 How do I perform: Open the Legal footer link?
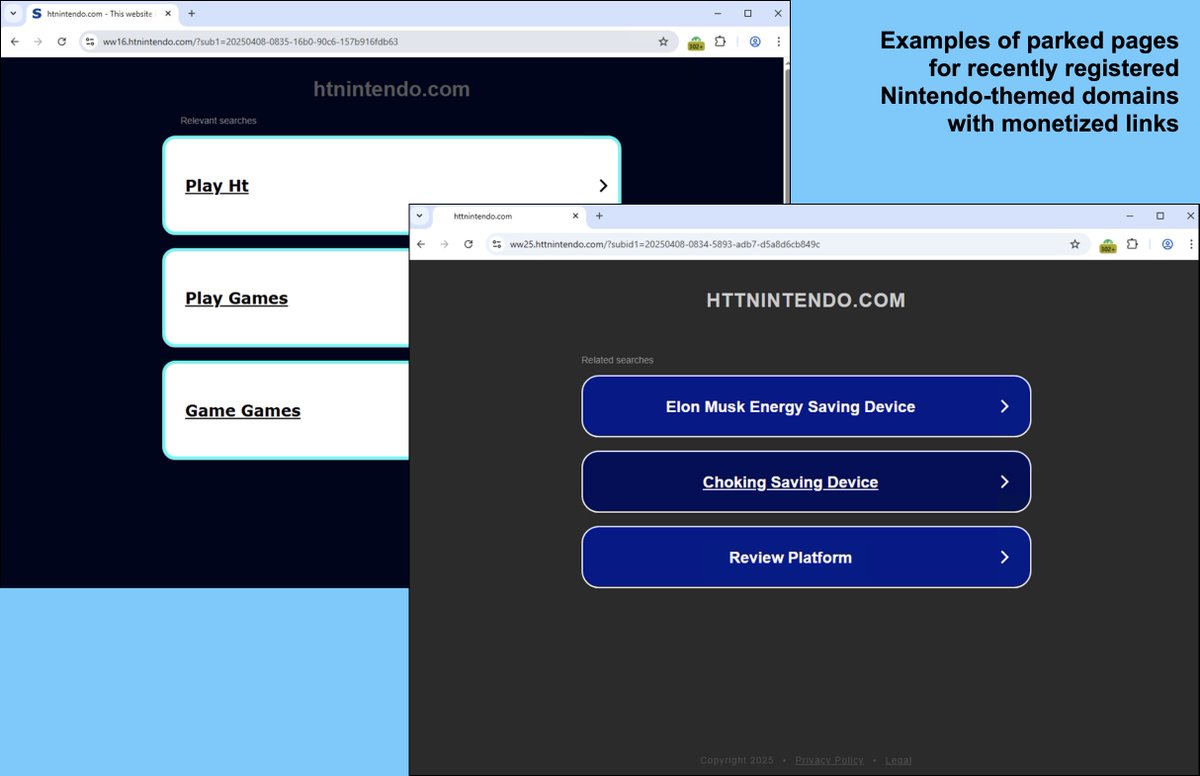[898, 760]
